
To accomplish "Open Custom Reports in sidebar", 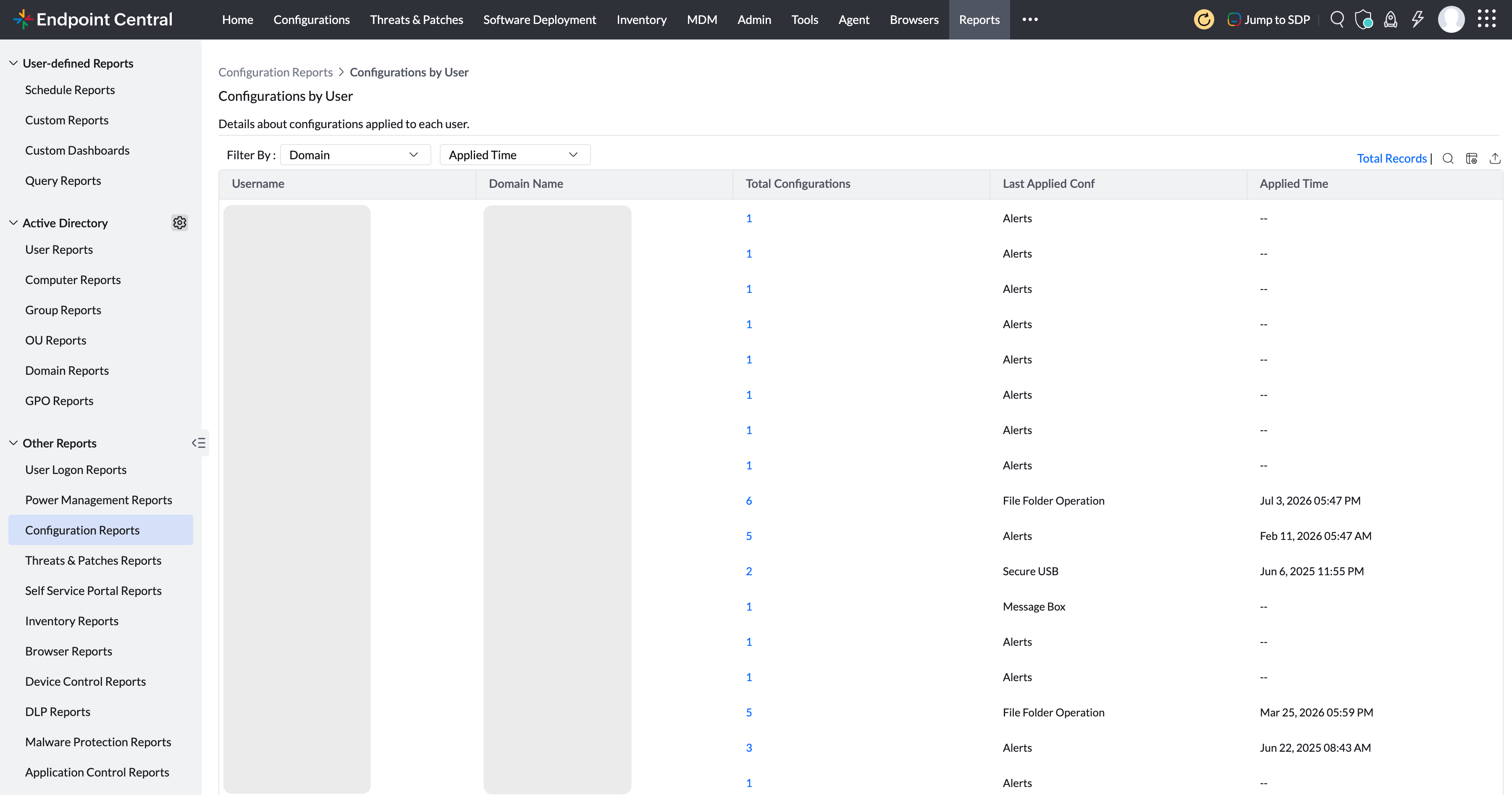I will pos(67,120).
